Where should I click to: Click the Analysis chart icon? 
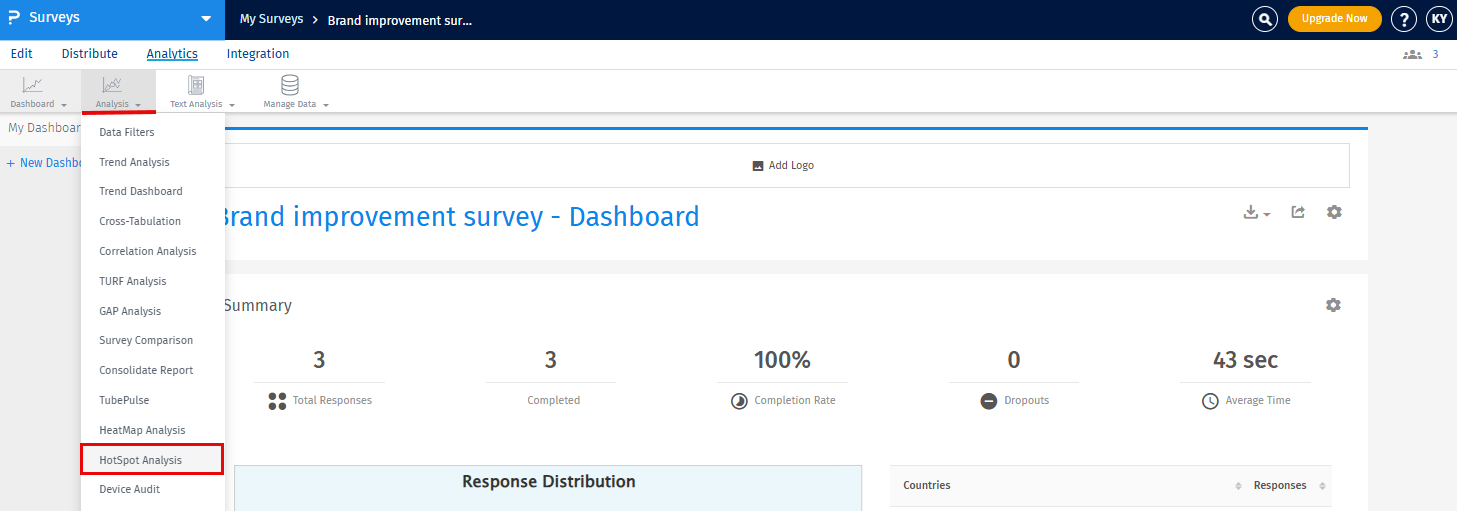(x=112, y=85)
